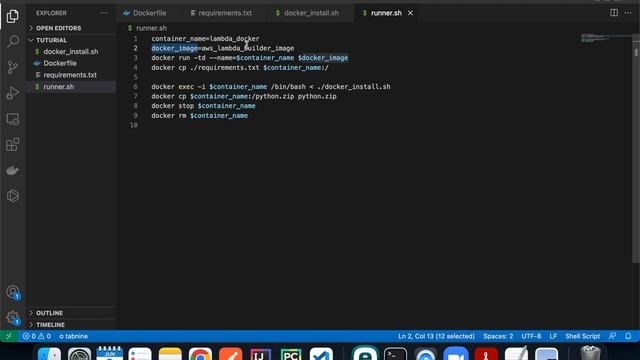Close the runner.sh tab
This screenshot has height=360, width=640.
410,13
